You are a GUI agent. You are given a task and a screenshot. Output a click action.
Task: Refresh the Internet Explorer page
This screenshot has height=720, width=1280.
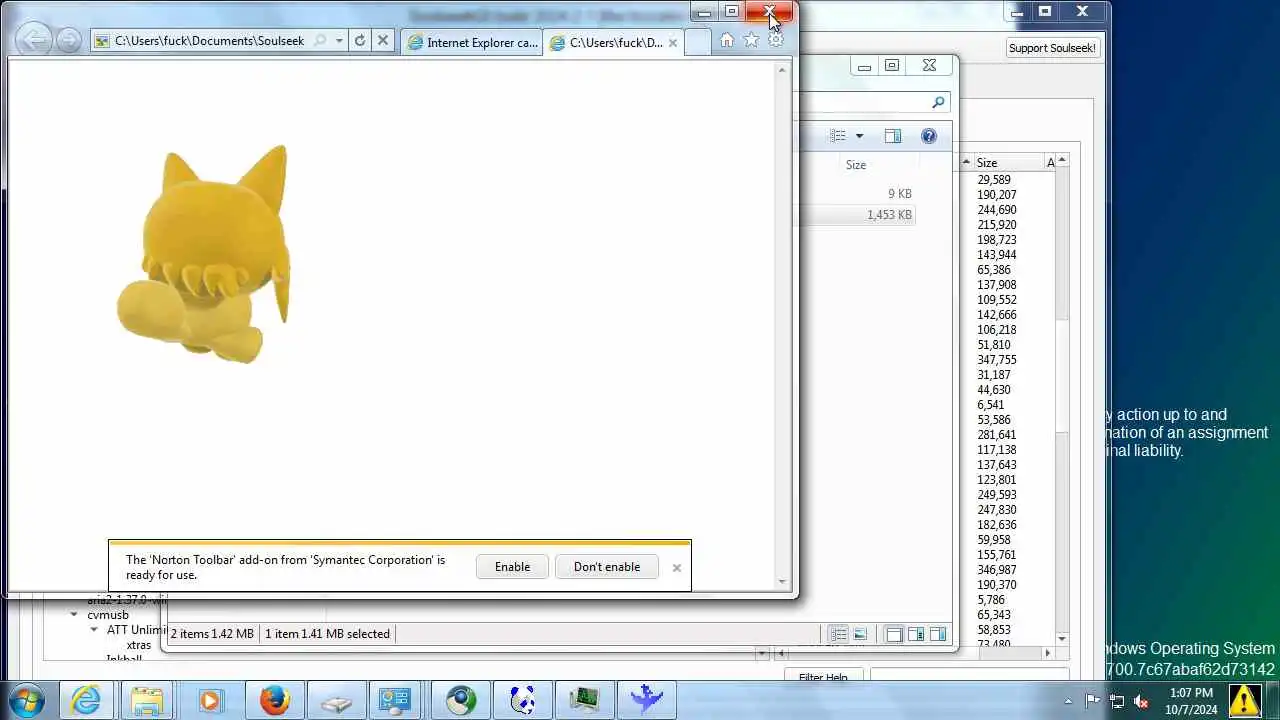[360, 41]
